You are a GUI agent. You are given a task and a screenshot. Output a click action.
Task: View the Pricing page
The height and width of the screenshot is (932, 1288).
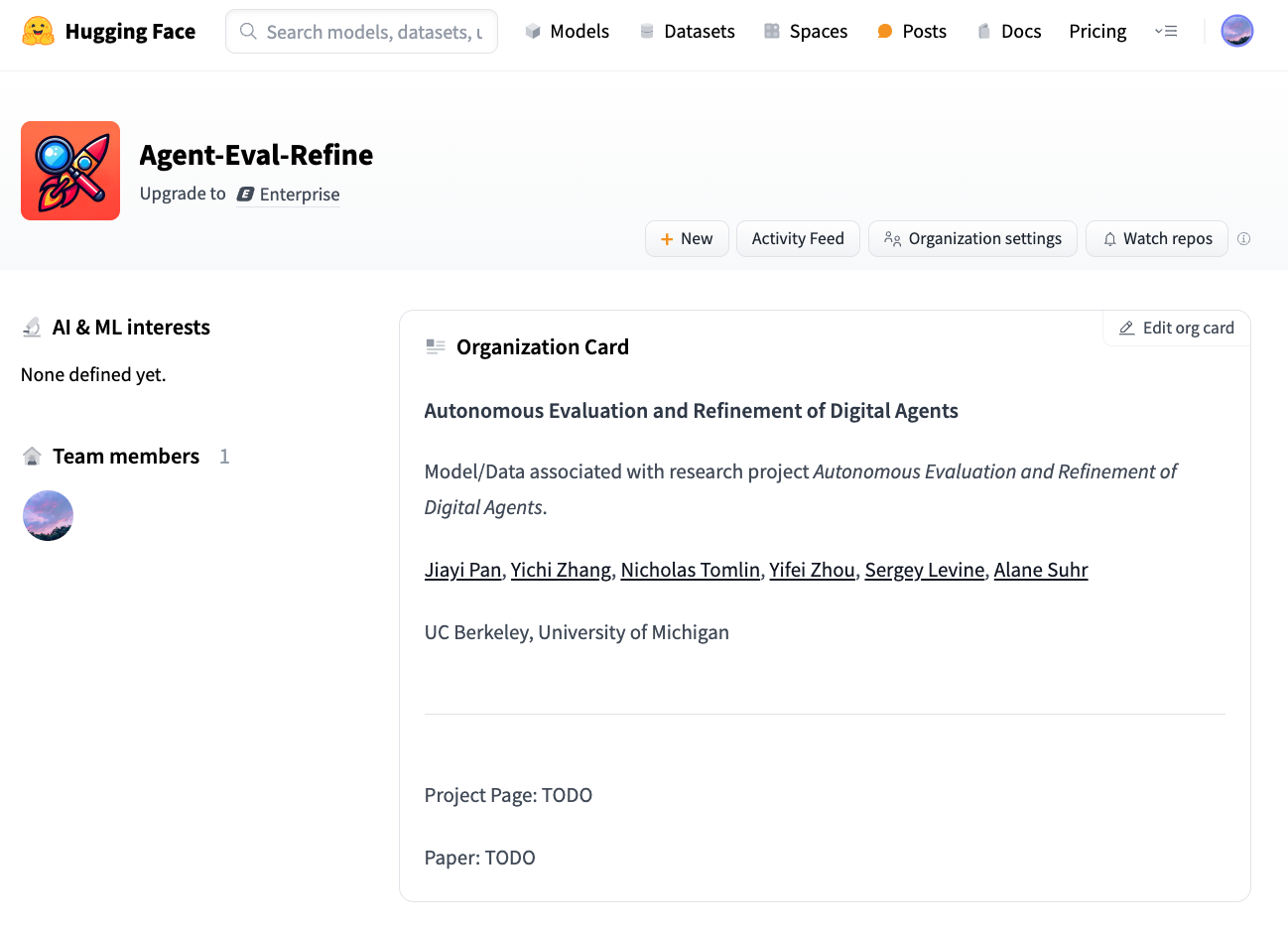click(x=1097, y=32)
